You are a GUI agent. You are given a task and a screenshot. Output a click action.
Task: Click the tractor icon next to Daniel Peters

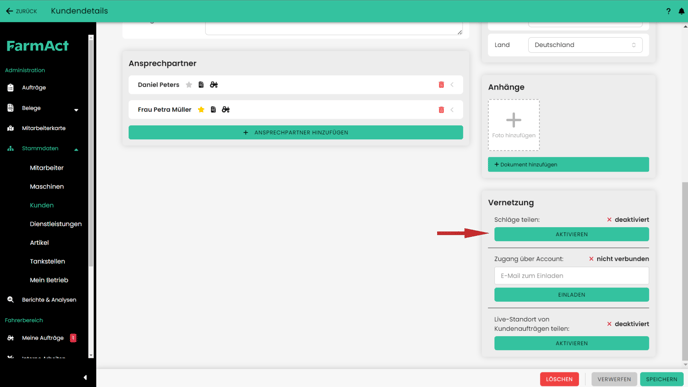click(214, 85)
